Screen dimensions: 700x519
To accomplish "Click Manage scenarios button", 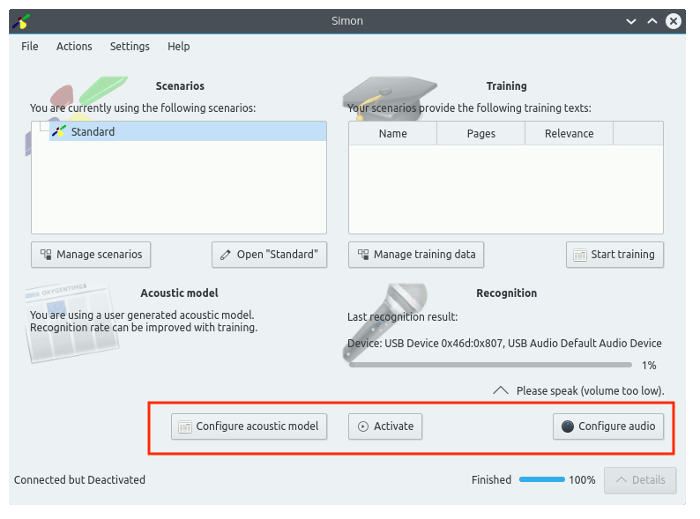I will pyautogui.click(x=91, y=254).
